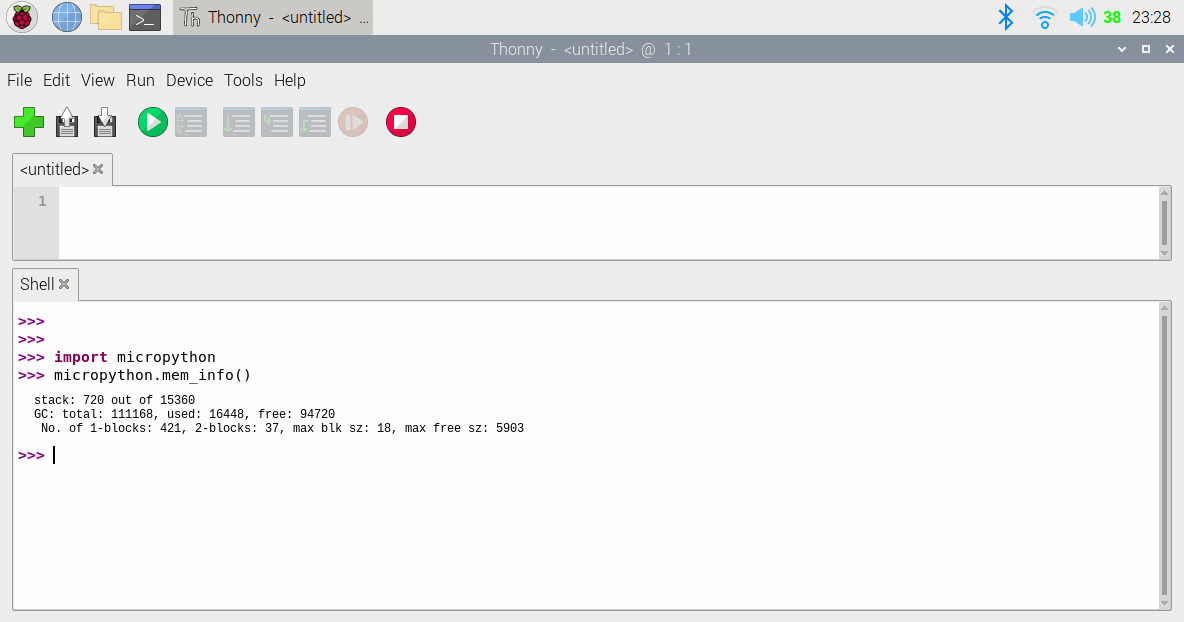Image resolution: width=1184 pixels, height=622 pixels.
Task: Load a script with the open icon
Action: pos(66,122)
